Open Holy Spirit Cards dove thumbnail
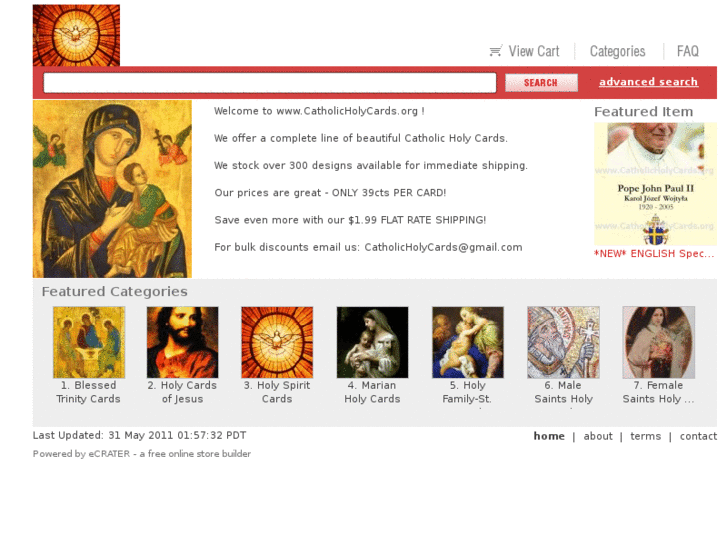The image size is (727, 545). click(x=277, y=342)
